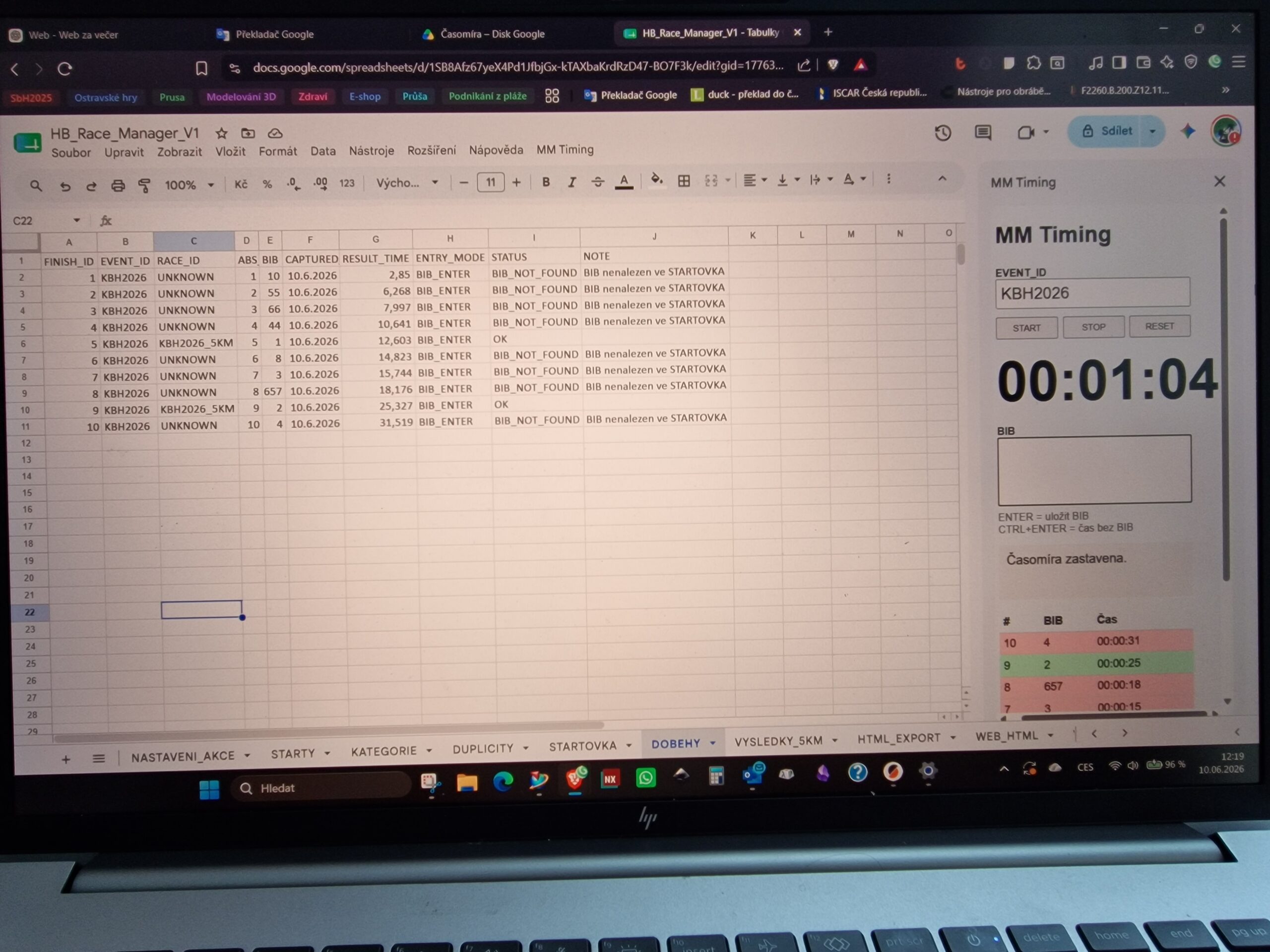The height and width of the screenshot is (952, 1270).
Task: Open the Gemini sparkle icon
Action: click(1188, 131)
